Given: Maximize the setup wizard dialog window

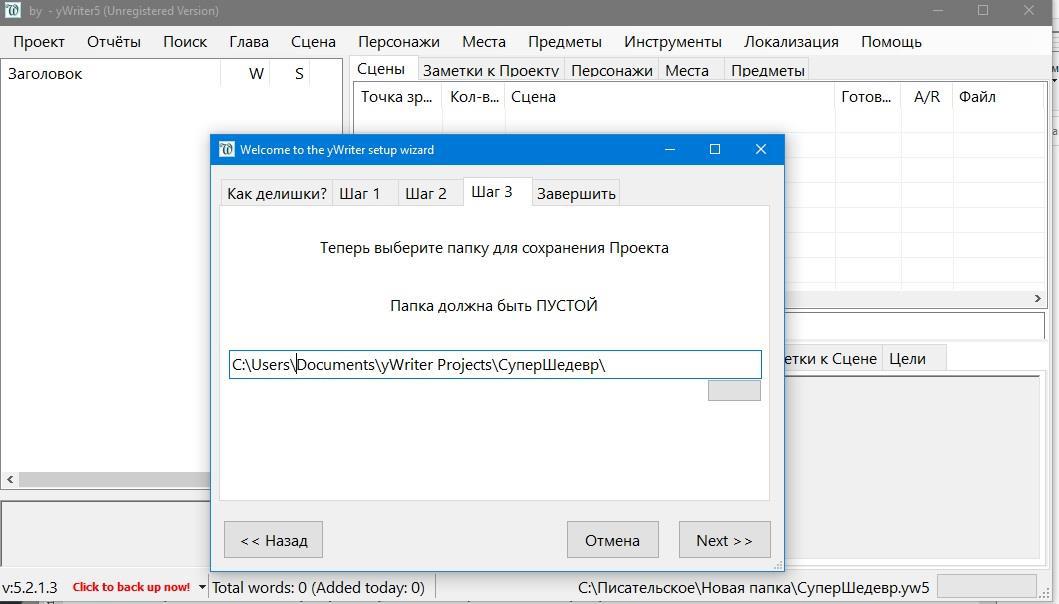Looking at the screenshot, I should (714, 149).
